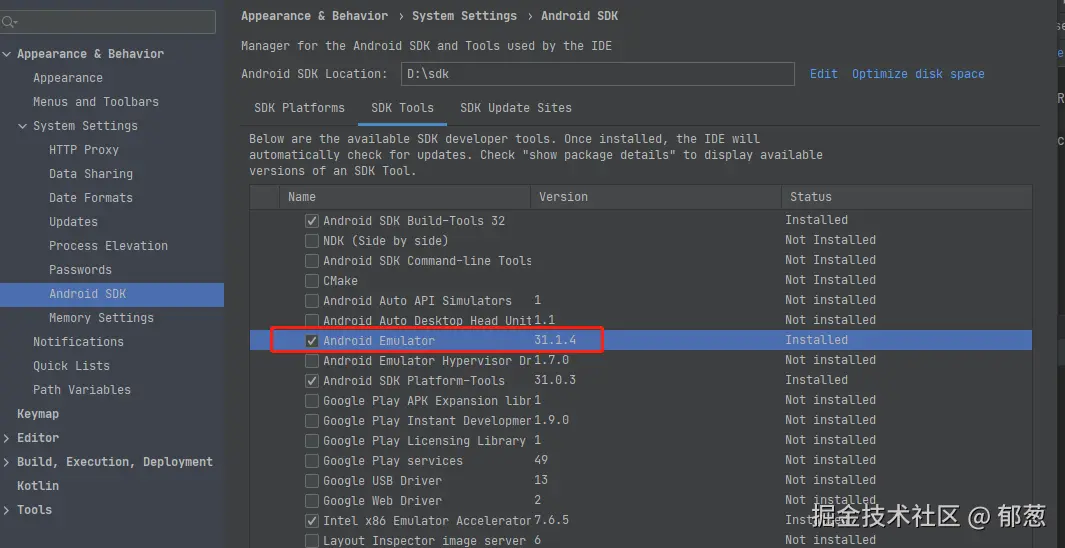Viewport: 1065px width, 548px height.
Task: Click System Settings in the breadcrumb
Action: (x=465, y=16)
